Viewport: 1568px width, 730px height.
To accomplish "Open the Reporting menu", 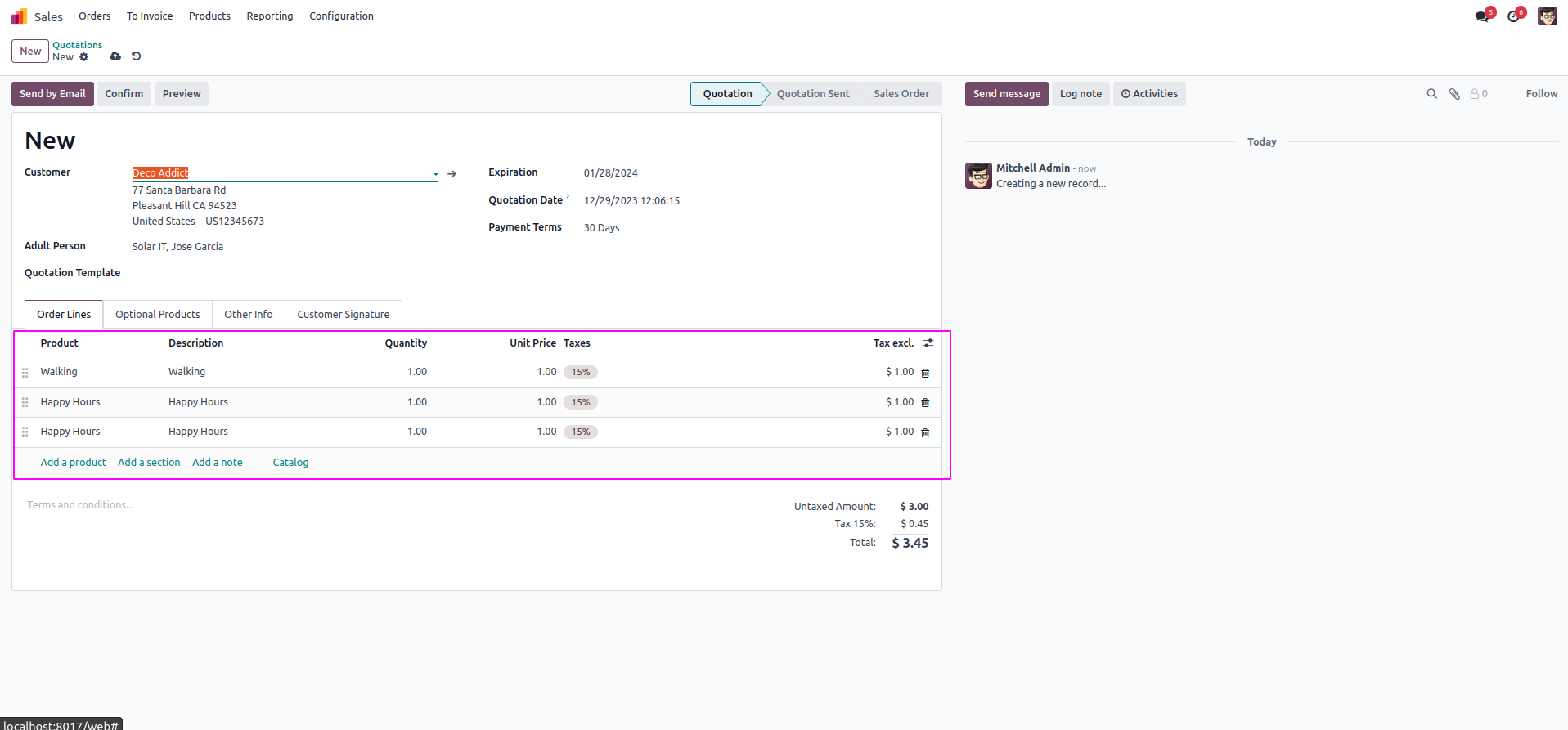I will [x=270, y=16].
